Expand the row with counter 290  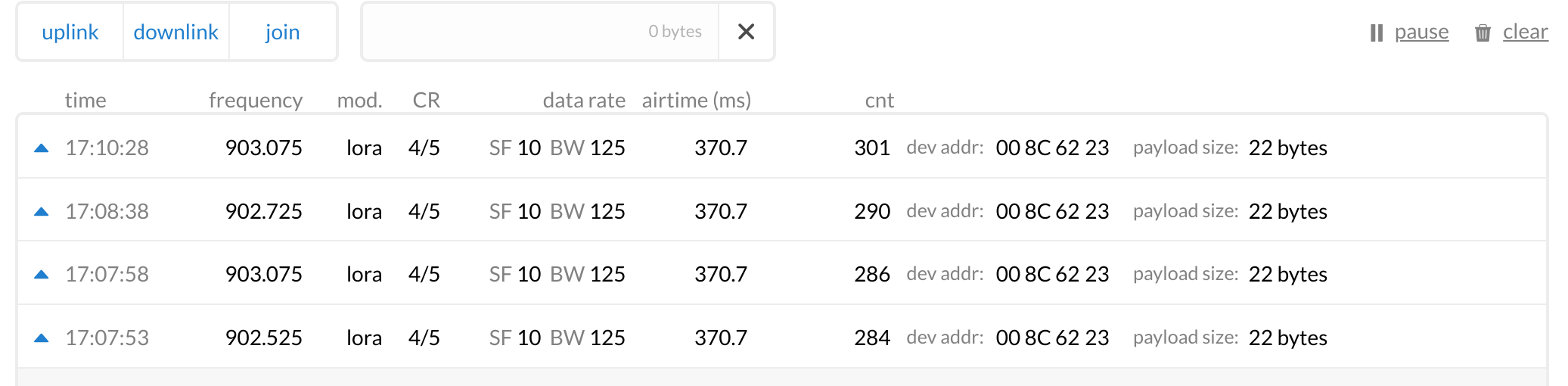click(782, 210)
